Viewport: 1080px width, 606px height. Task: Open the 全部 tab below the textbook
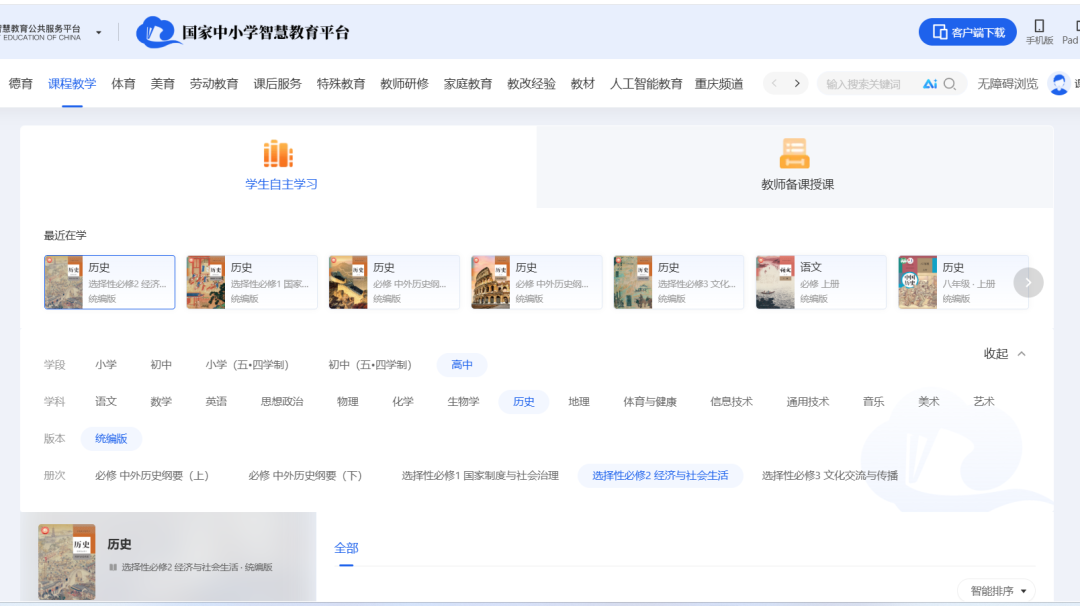(x=347, y=548)
